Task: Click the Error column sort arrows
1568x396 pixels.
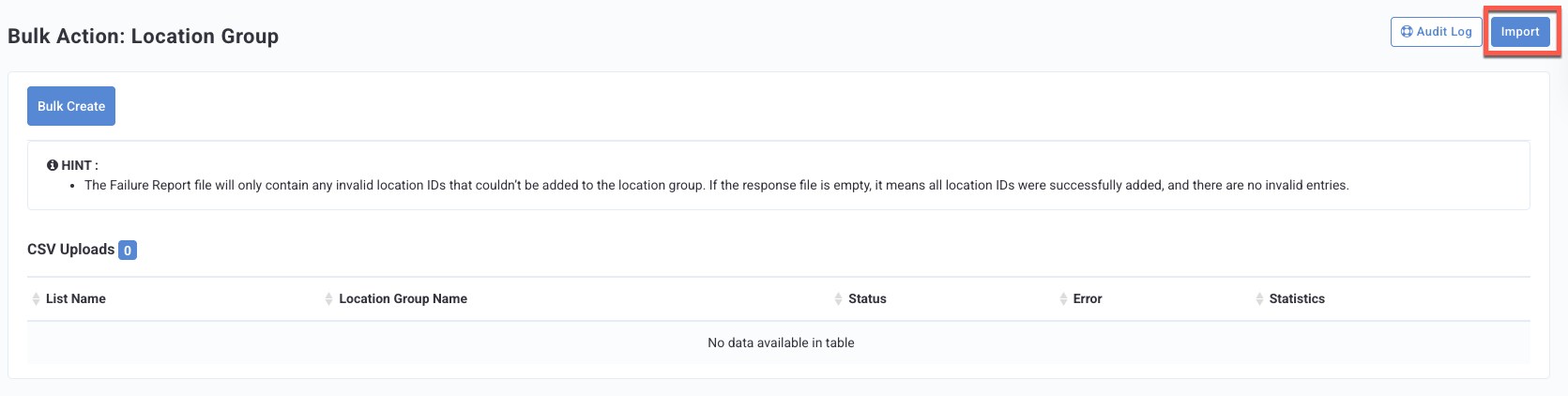Action: coord(1063,299)
